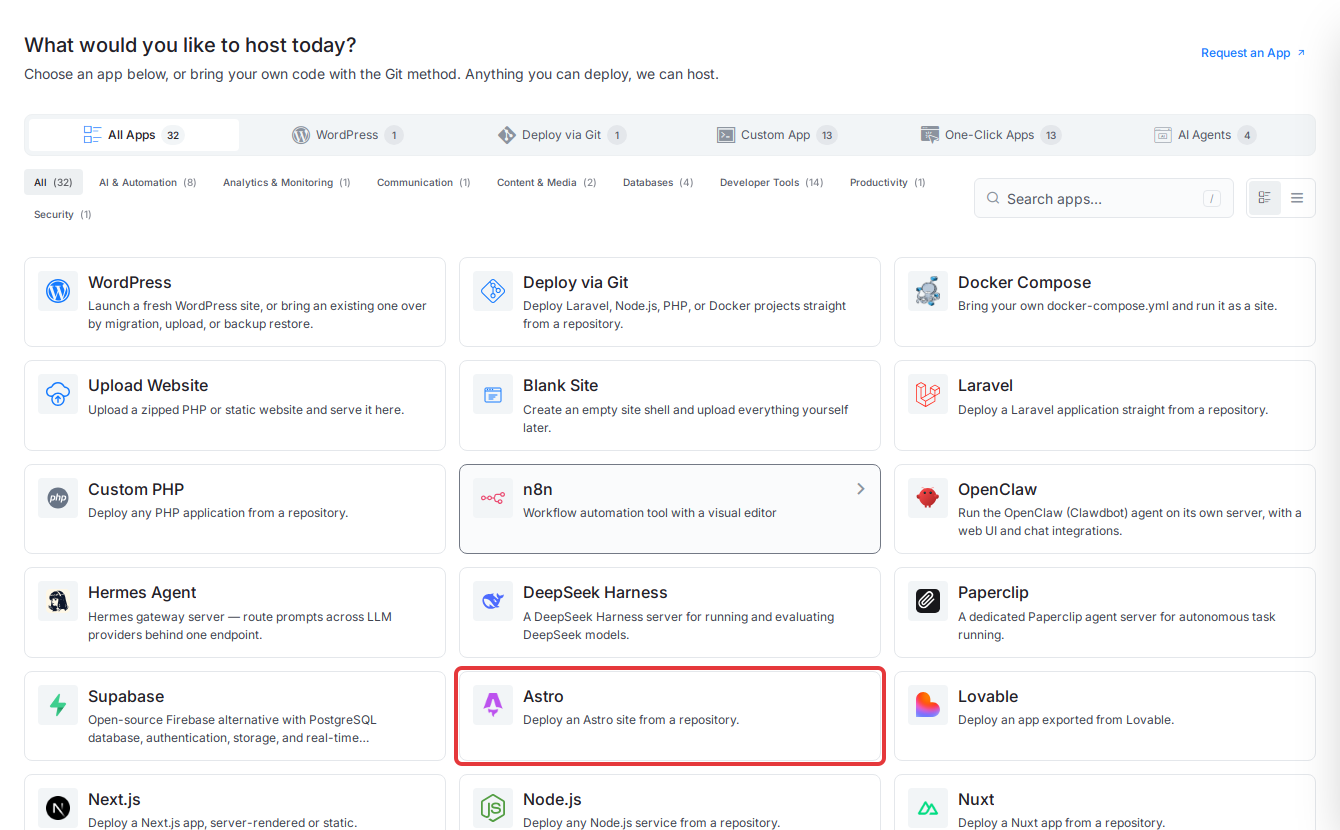Click the OpenClaw red mascot icon
Image resolution: width=1340 pixels, height=830 pixels.
(928, 498)
